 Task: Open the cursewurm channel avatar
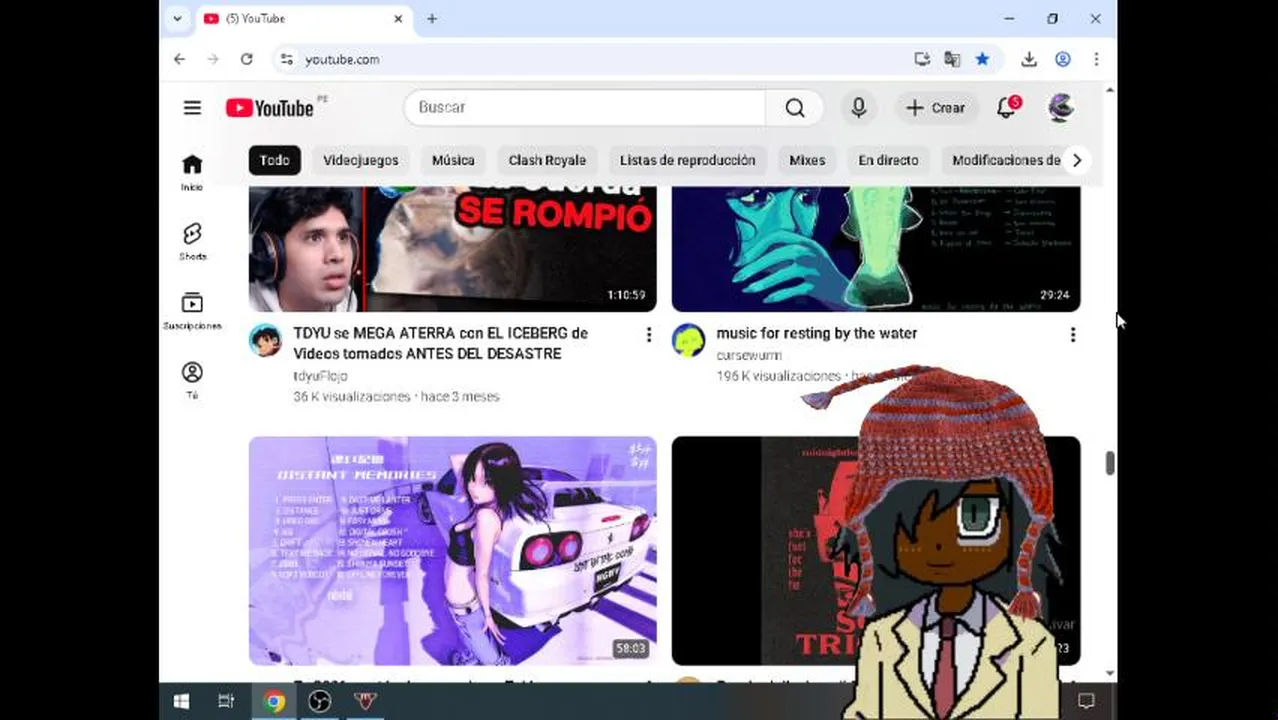point(688,340)
